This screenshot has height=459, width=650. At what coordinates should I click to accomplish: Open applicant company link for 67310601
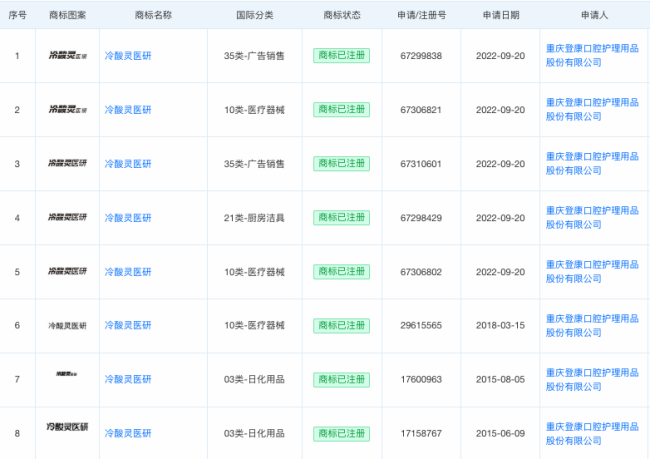coord(592,163)
